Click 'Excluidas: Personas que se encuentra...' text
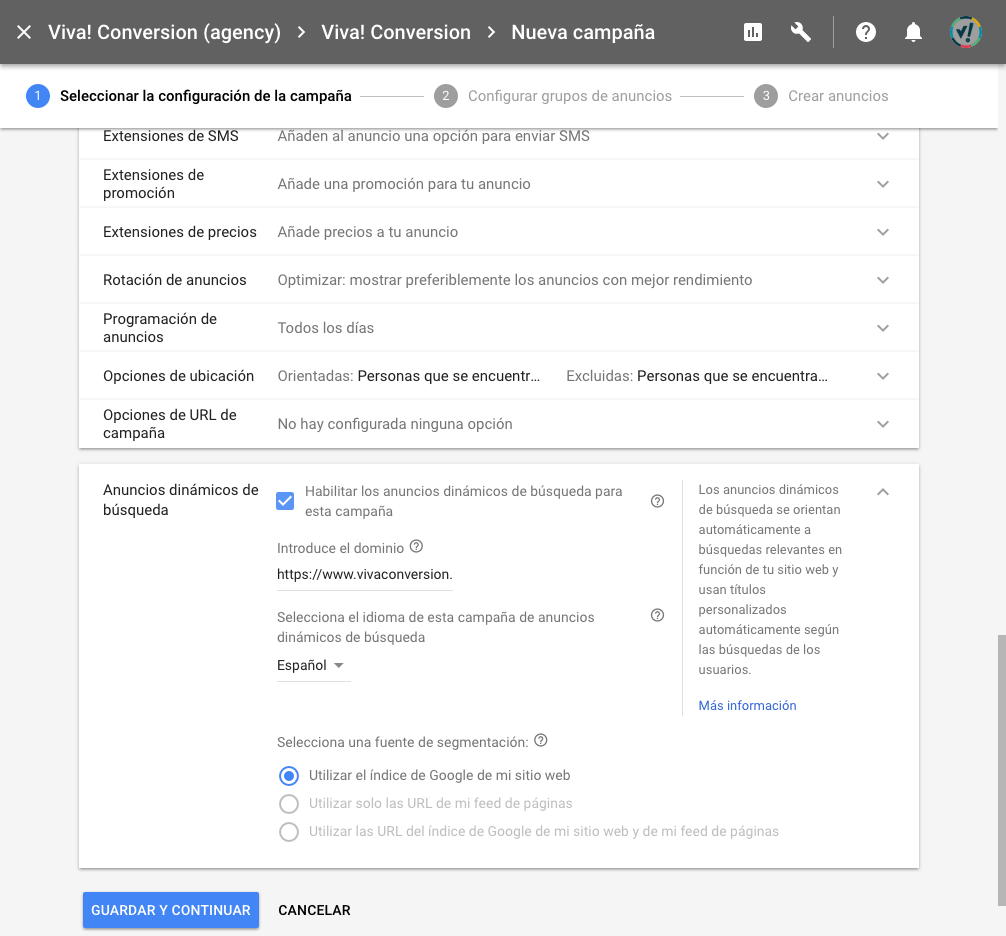 coord(697,376)
